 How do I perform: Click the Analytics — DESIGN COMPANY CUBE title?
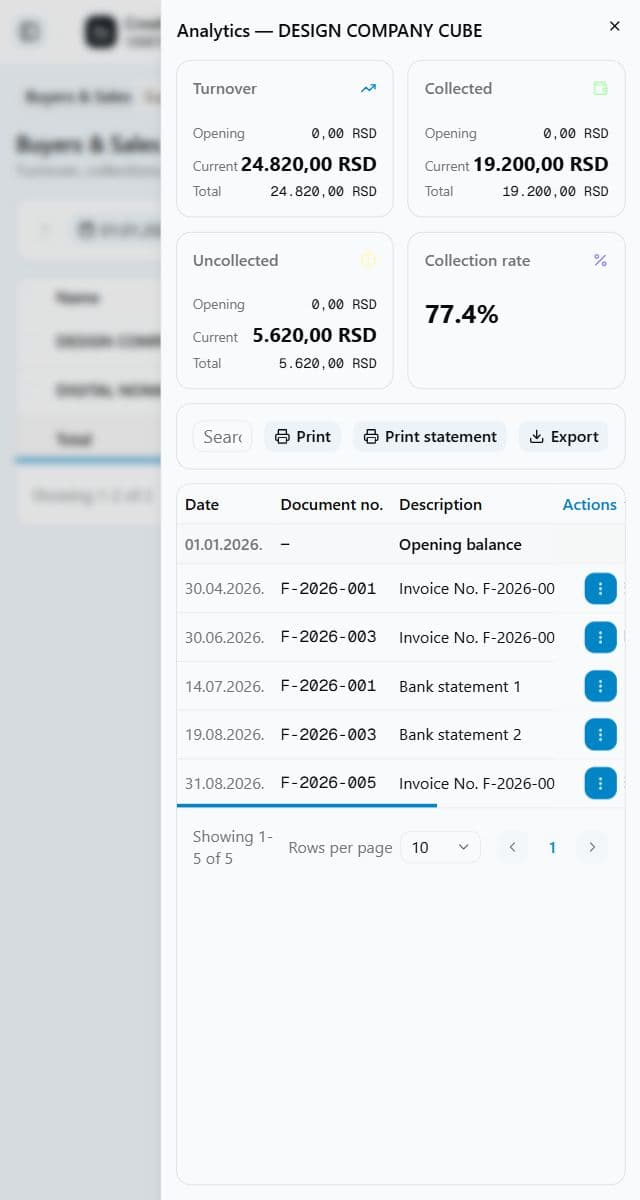330,31
